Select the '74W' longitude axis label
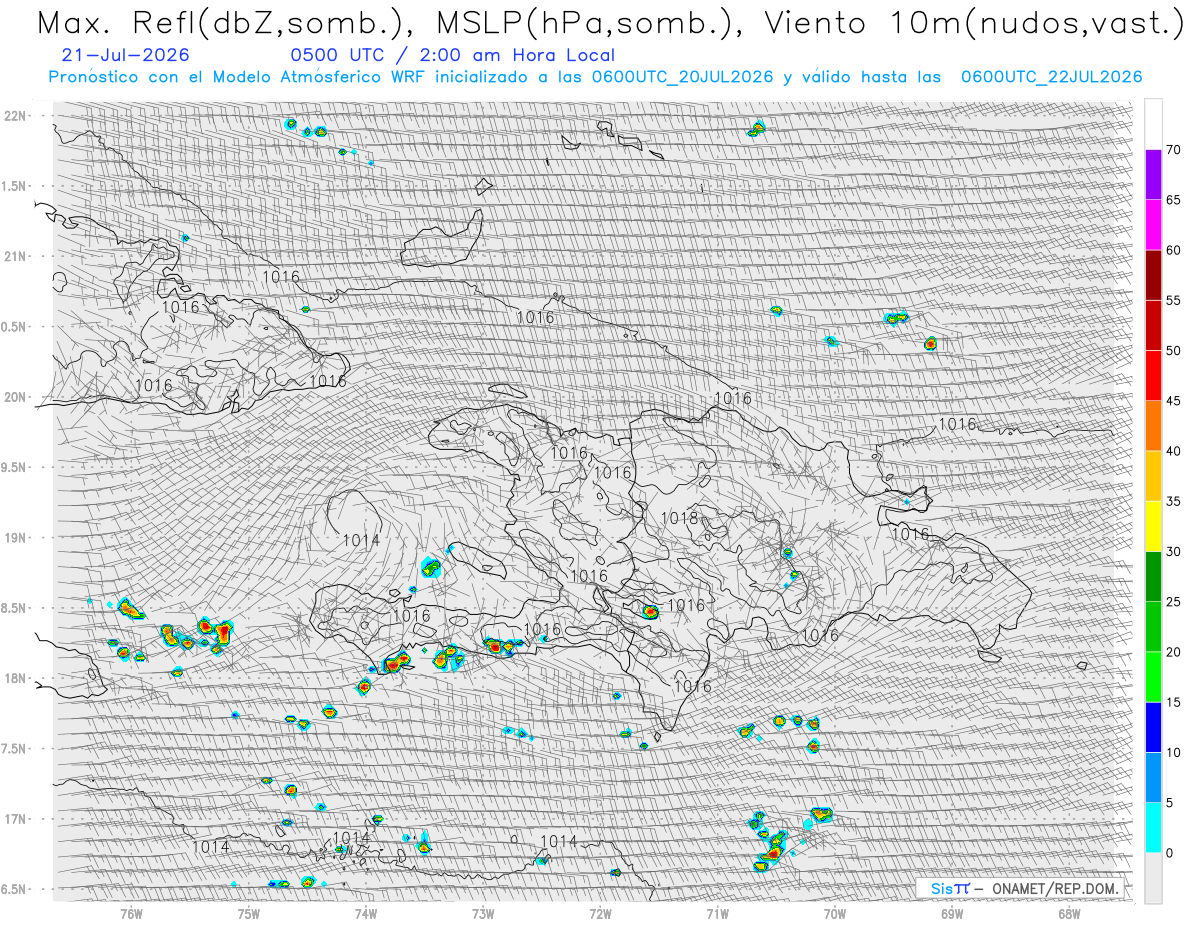Image resolution: width=1200 pixels, height=927 pixels. tap(366, 913)
